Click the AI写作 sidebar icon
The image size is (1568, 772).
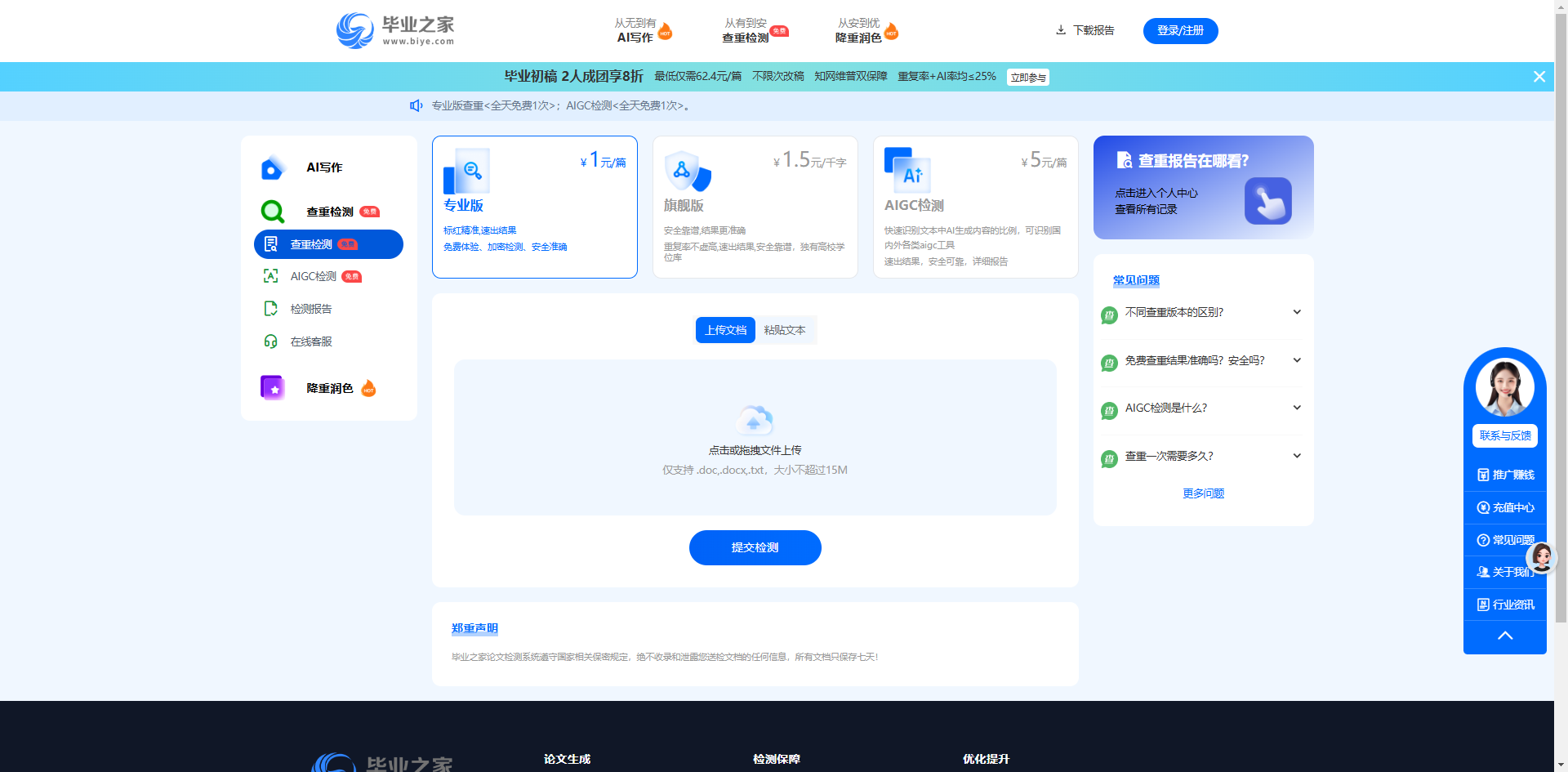click(x=272, y=167)
